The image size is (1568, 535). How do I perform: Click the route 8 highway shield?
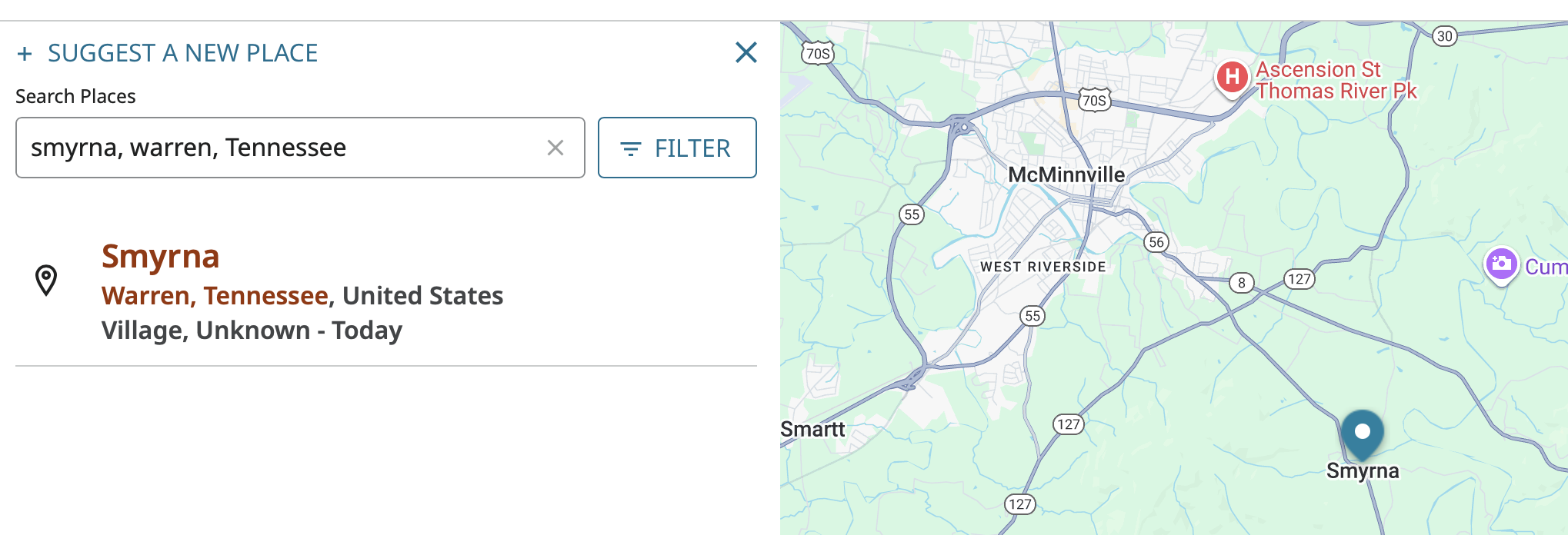[1241, 283]
